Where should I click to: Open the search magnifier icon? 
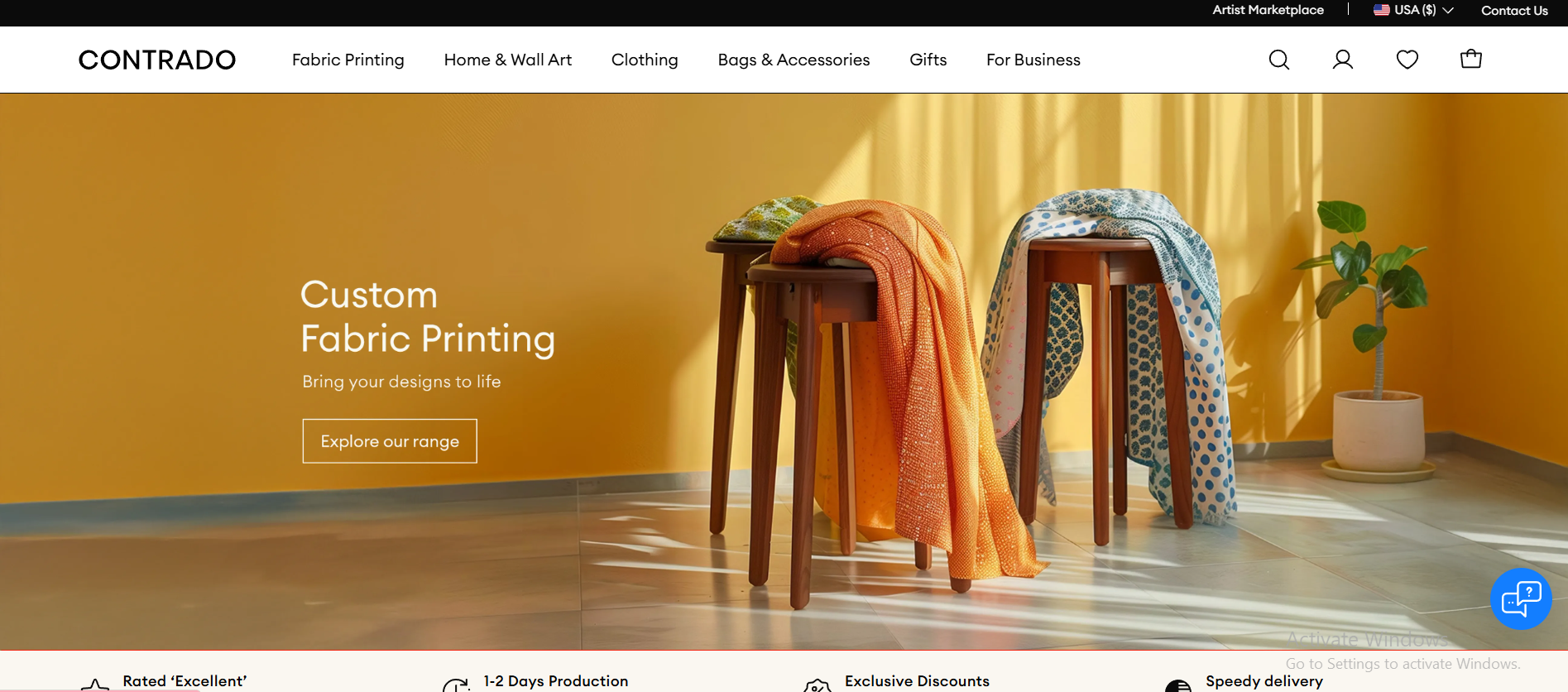tap(1279, 60)
